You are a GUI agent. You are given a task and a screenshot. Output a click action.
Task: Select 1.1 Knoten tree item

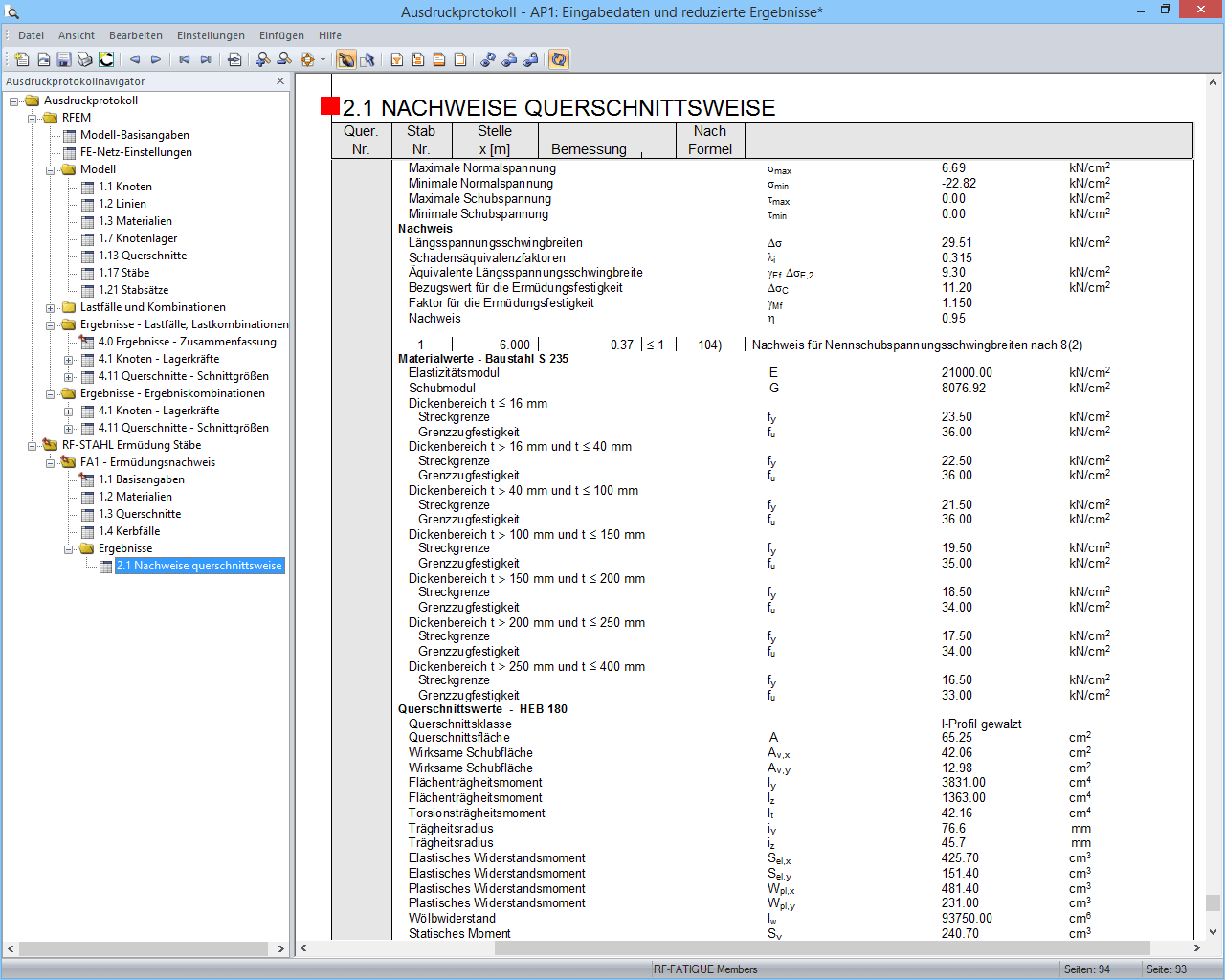tap(124, 187)
